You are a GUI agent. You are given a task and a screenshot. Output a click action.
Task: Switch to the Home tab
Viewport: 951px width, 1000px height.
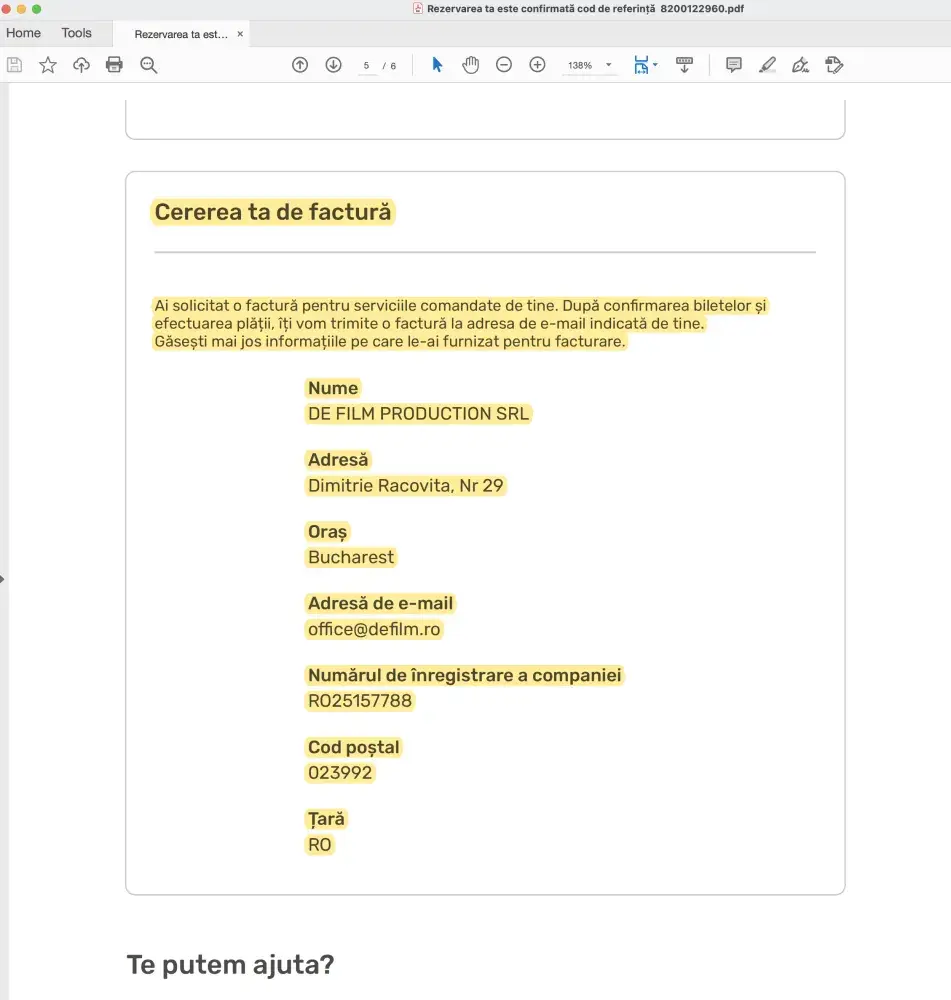point(23,33)
